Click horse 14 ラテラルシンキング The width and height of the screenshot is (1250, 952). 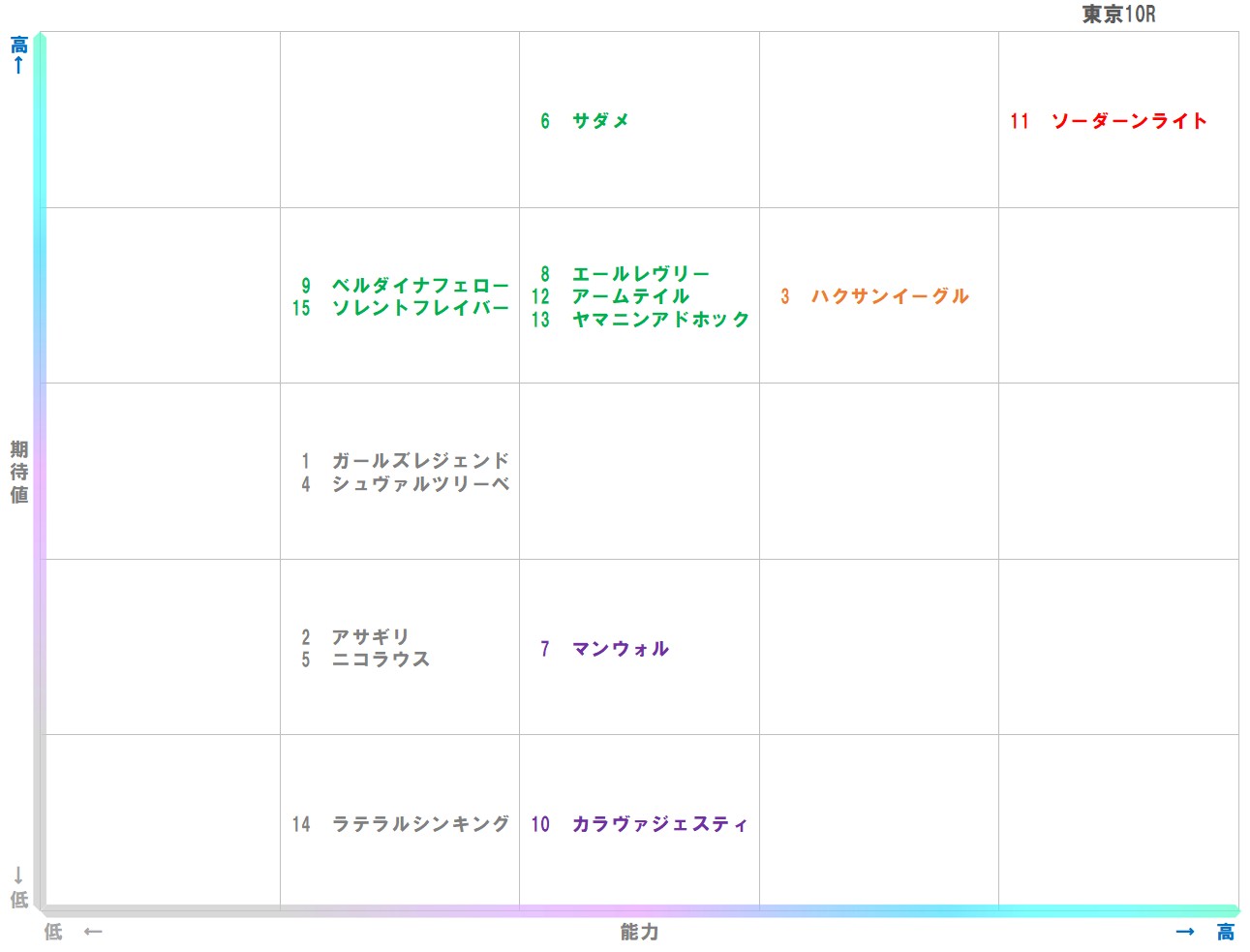401,824
